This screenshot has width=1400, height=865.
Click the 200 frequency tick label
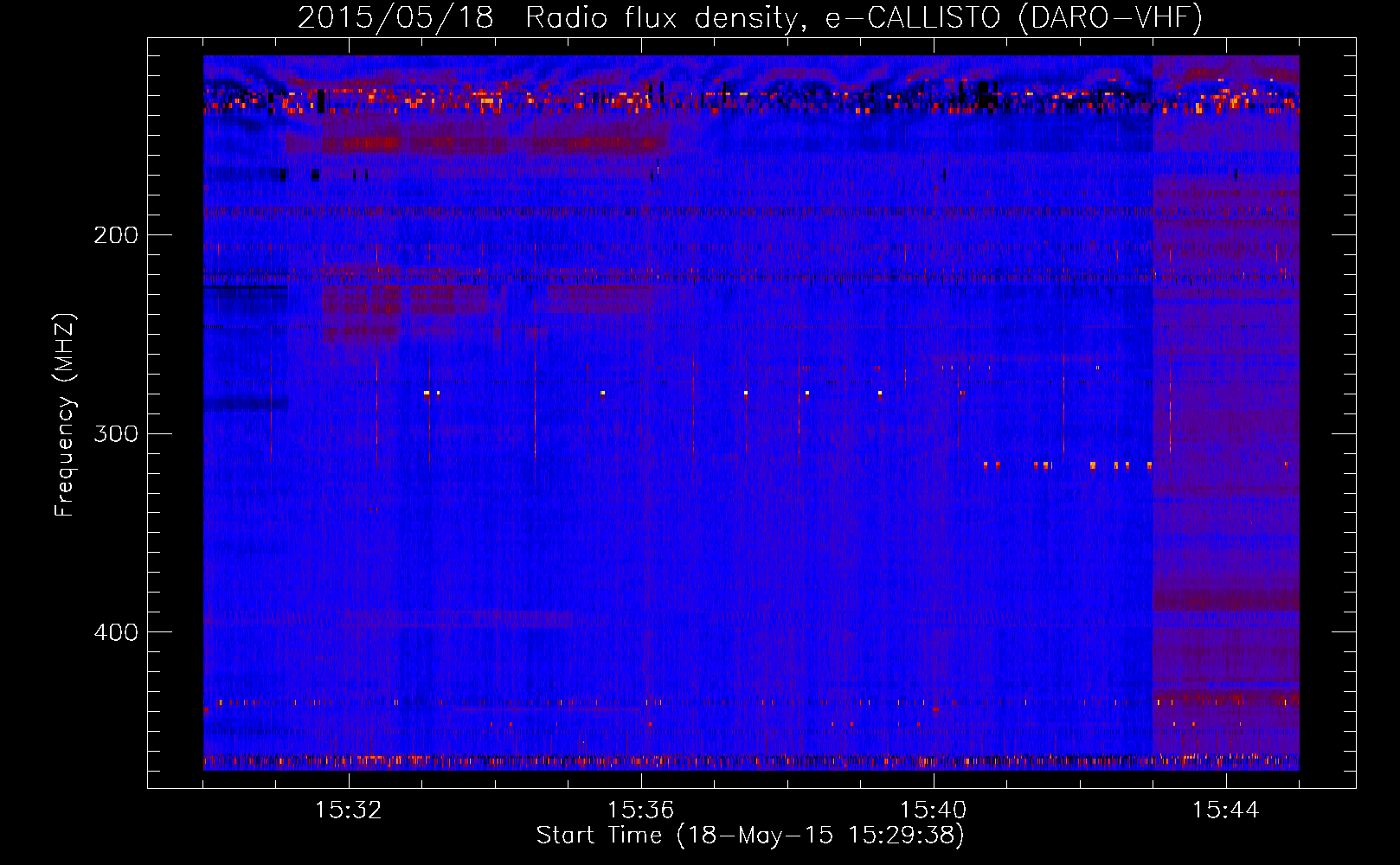[116, 235]
